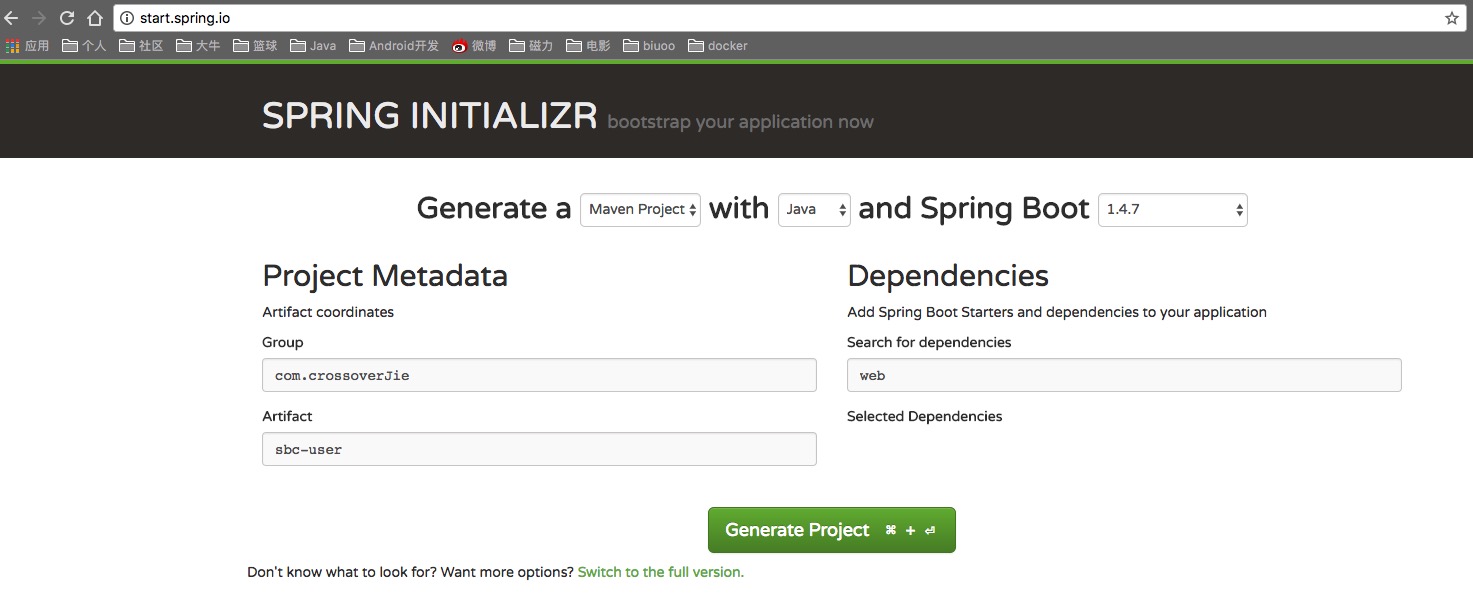The width and height of the screenshot is (1473, 593).
Task: Click the dependency search box containing web
Action: coord(1123,375)
